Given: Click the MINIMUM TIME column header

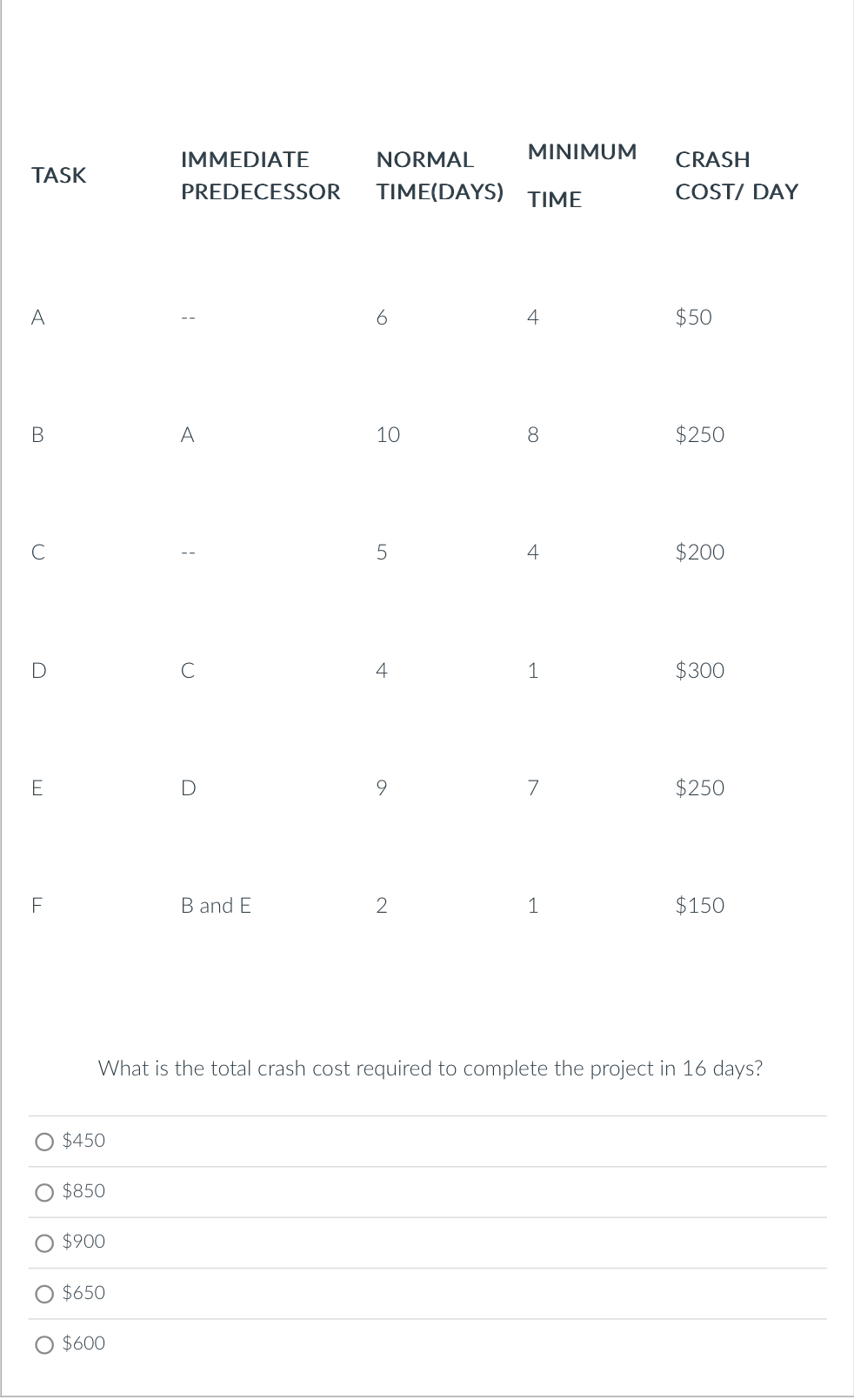Looking at the screenshot, I should coord(582,175).
